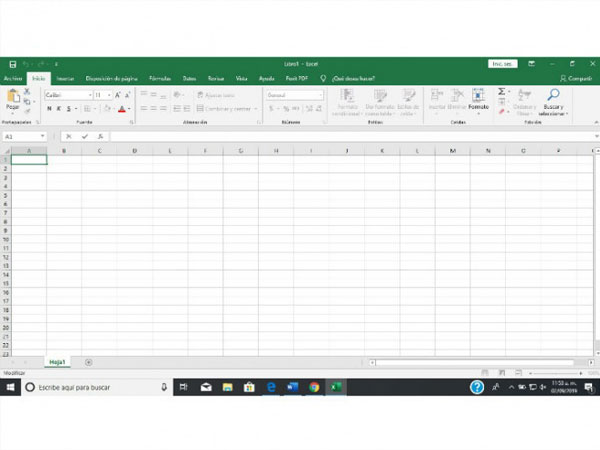Screen dimensions: 600x450
Task: Expand the Name Box A1 dropdown
Action: pos(42,136)
